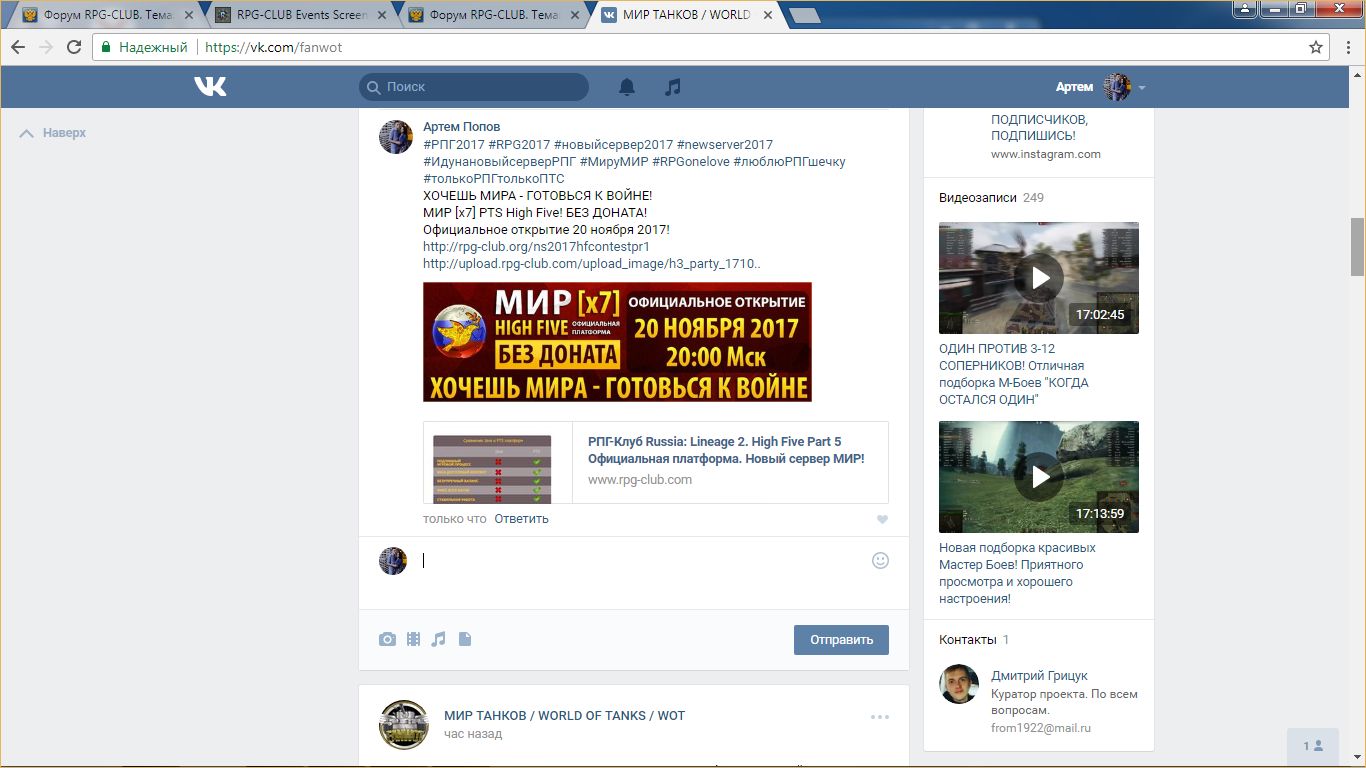Click the profile avatar in the header
The width and height of the screenshot is (1366, 768).
pos(1116,87)
